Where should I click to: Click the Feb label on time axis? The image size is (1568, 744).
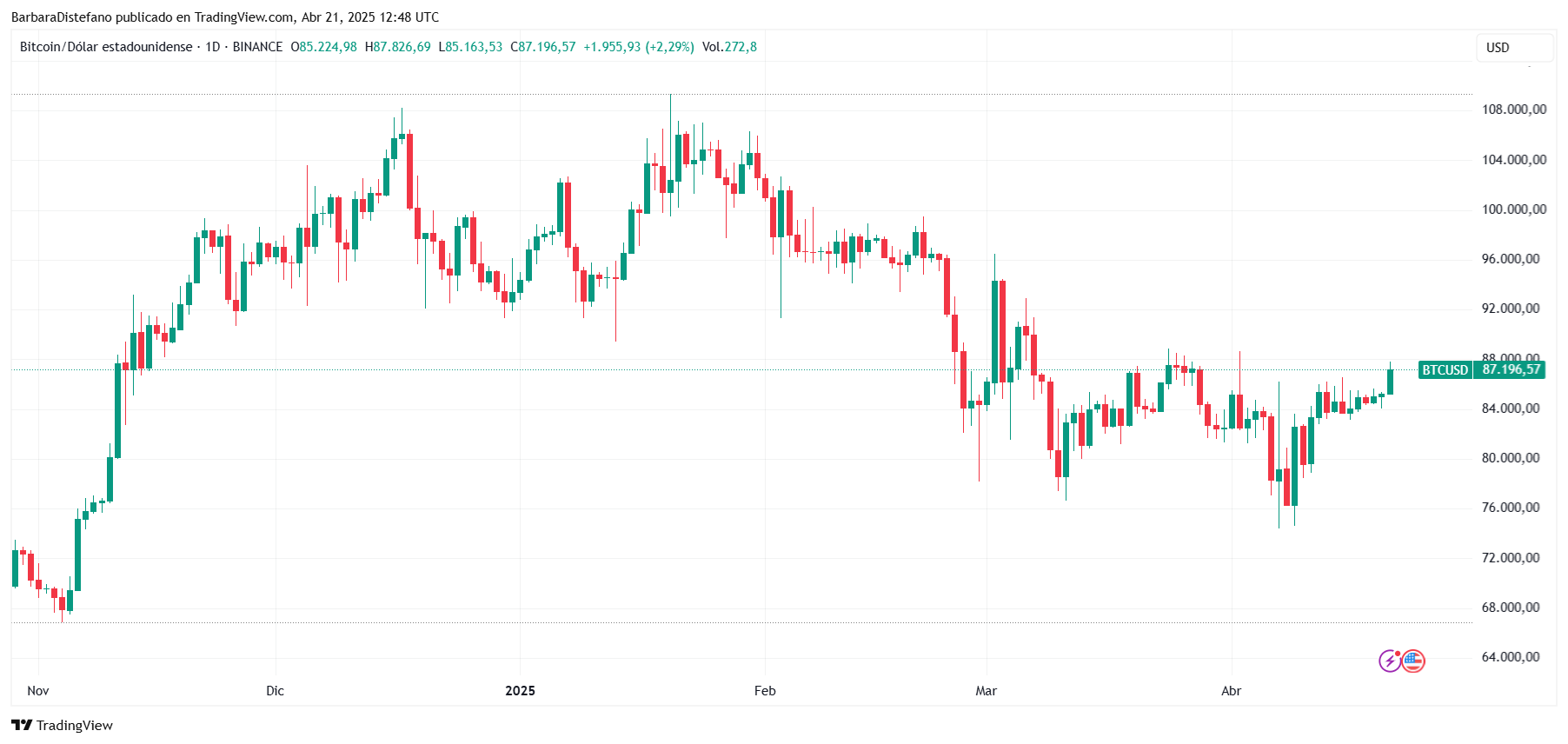(x=765, y=691)
